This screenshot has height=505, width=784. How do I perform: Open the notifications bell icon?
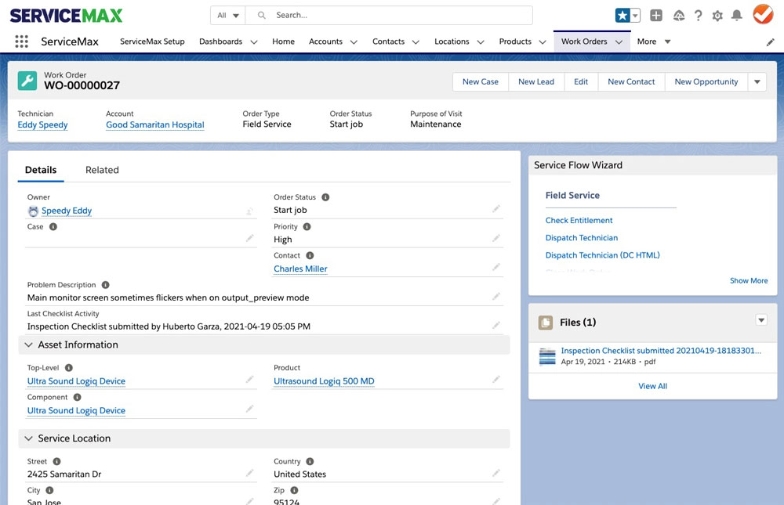pyautogui.click(x=736, y=16)
